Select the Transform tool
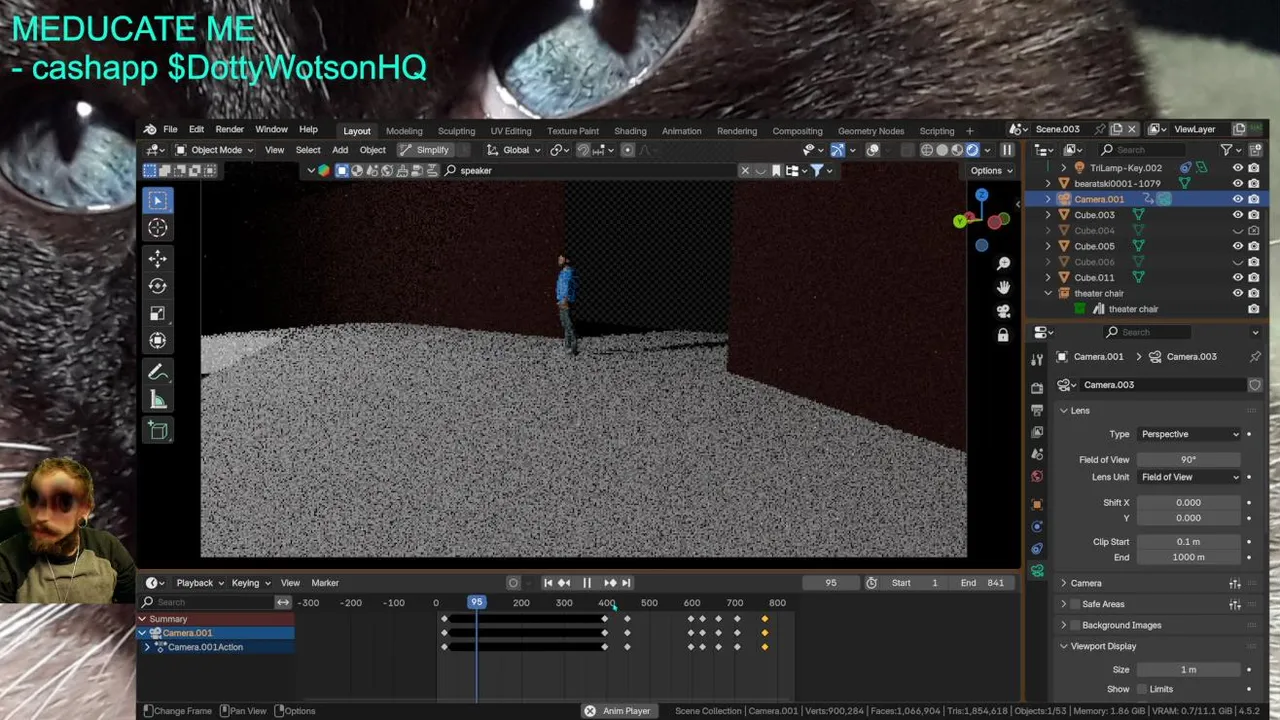 click(x=158, y=341)
